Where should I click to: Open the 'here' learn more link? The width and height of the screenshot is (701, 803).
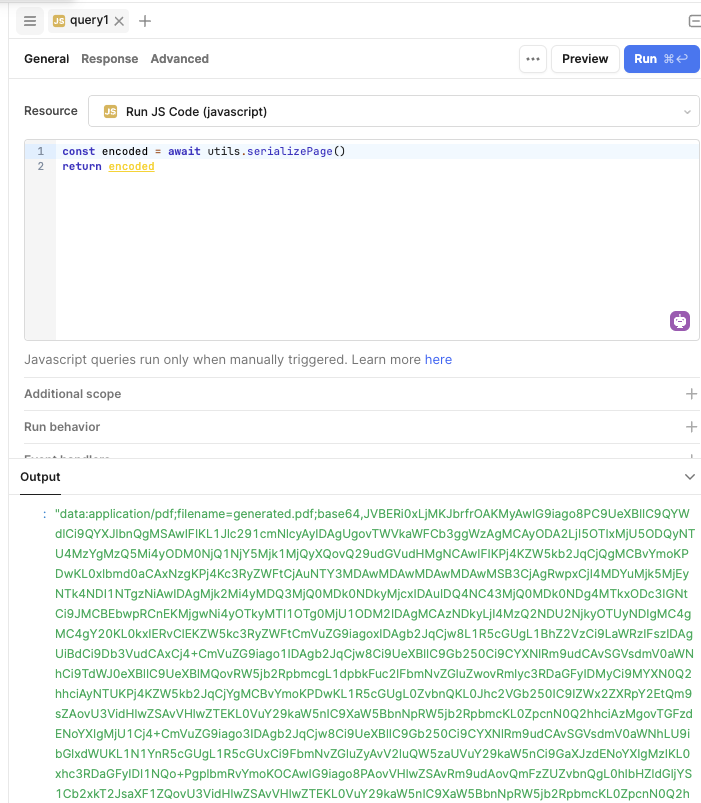tap(438, 360)
